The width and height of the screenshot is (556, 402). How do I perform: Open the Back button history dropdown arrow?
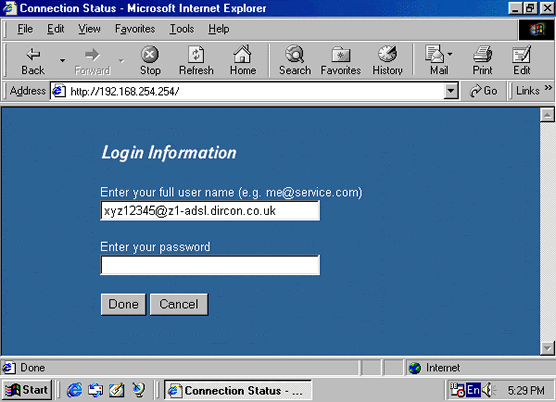(x=62, y=61)
